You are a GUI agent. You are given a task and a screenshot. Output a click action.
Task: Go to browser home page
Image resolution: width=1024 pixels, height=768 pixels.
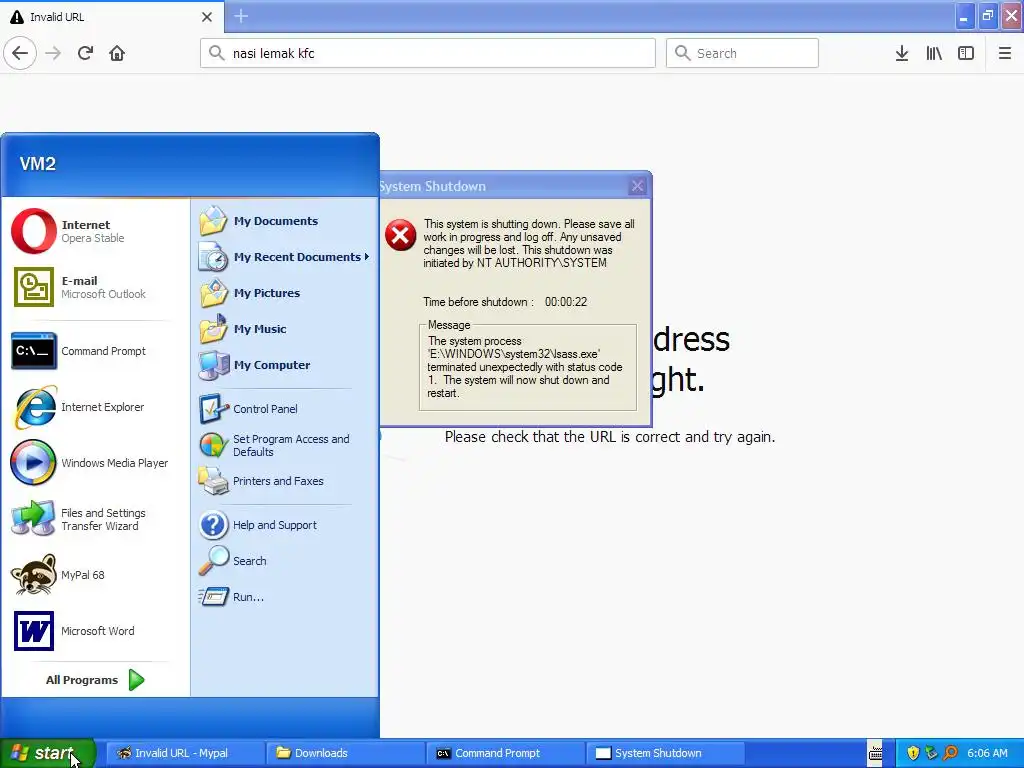(x=117, y=53)
